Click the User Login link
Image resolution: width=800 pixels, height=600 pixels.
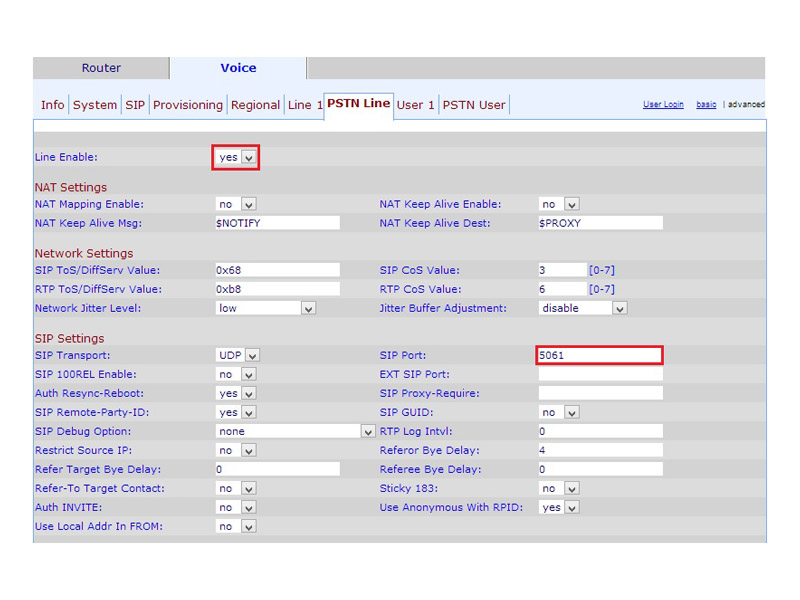663,105
